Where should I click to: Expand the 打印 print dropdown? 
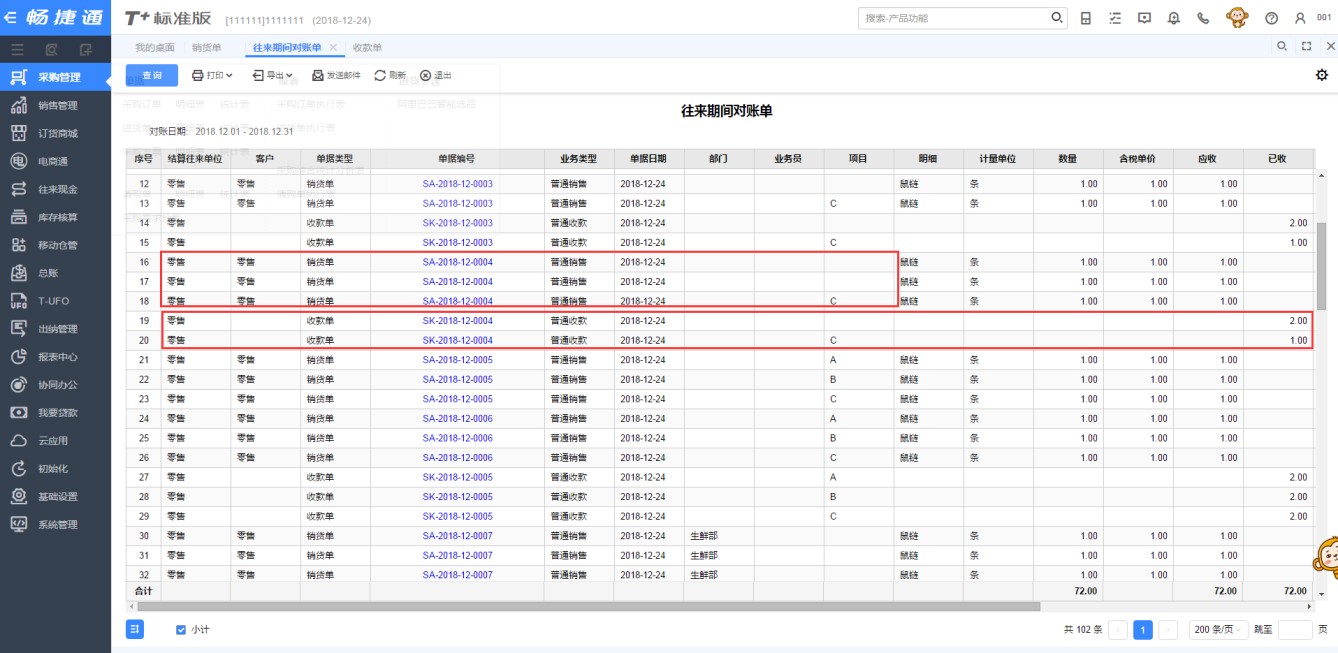[212, 75]
